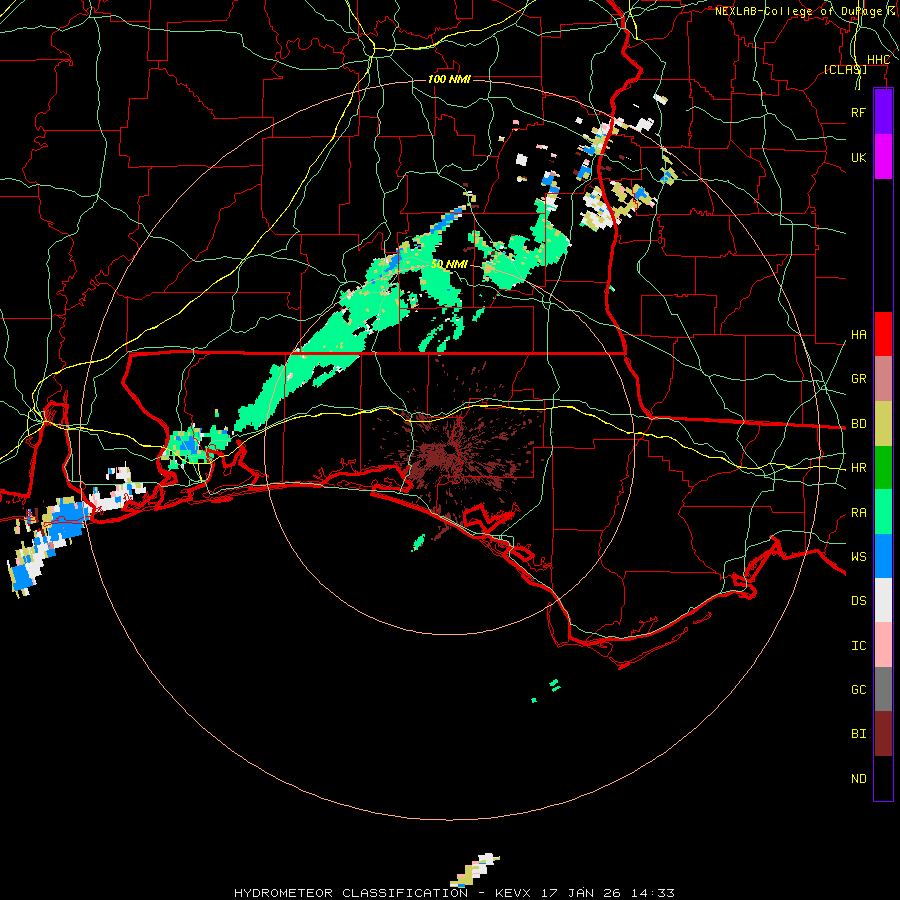Viewport: 900px width, 900px height.
Task: Click the ND black legend swatch
Action: [883, 778]
